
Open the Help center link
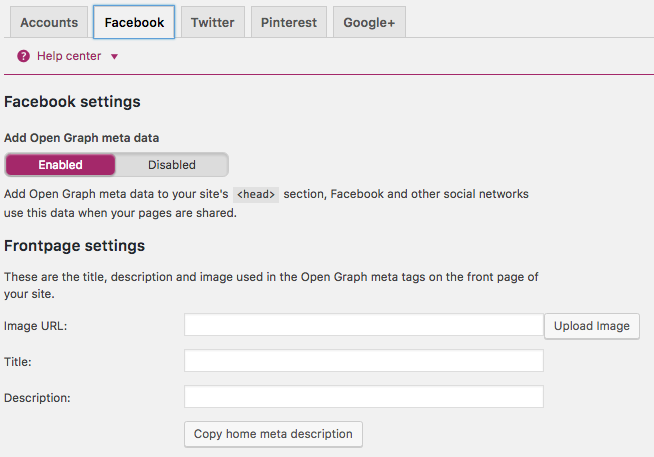69,56
